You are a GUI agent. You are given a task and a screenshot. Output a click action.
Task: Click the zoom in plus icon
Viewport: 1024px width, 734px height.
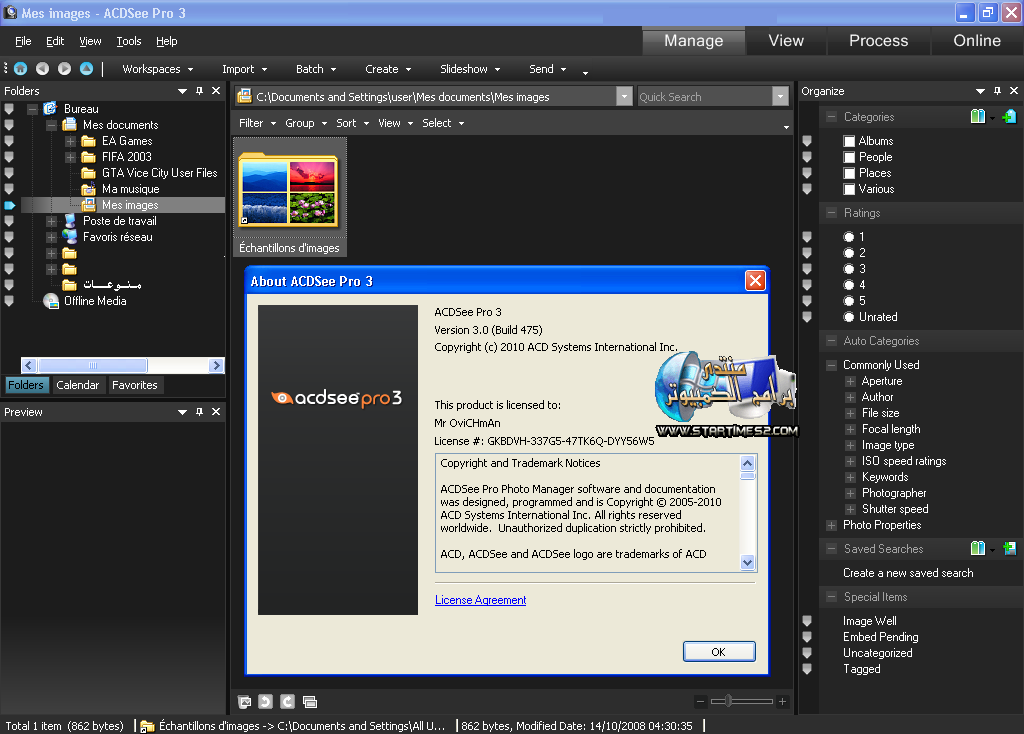click(x=782, y=702)
